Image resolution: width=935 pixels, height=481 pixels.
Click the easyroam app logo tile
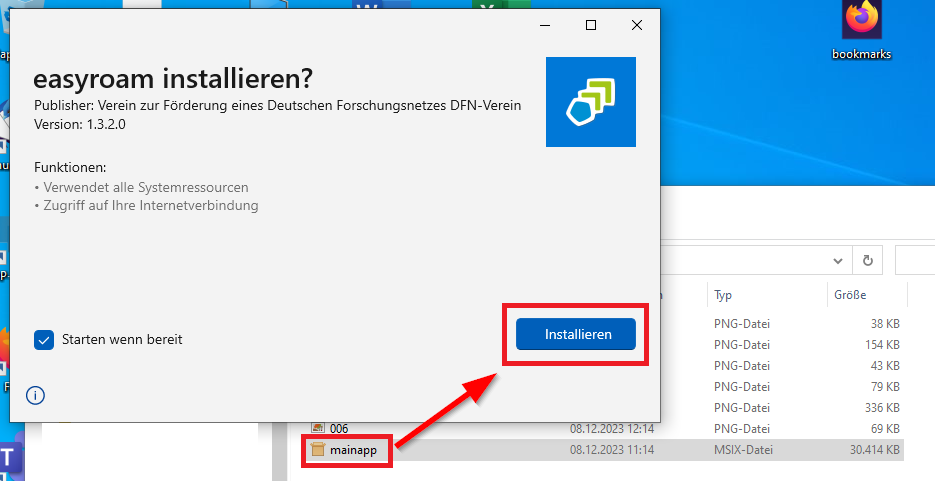[x=590, y=102]
